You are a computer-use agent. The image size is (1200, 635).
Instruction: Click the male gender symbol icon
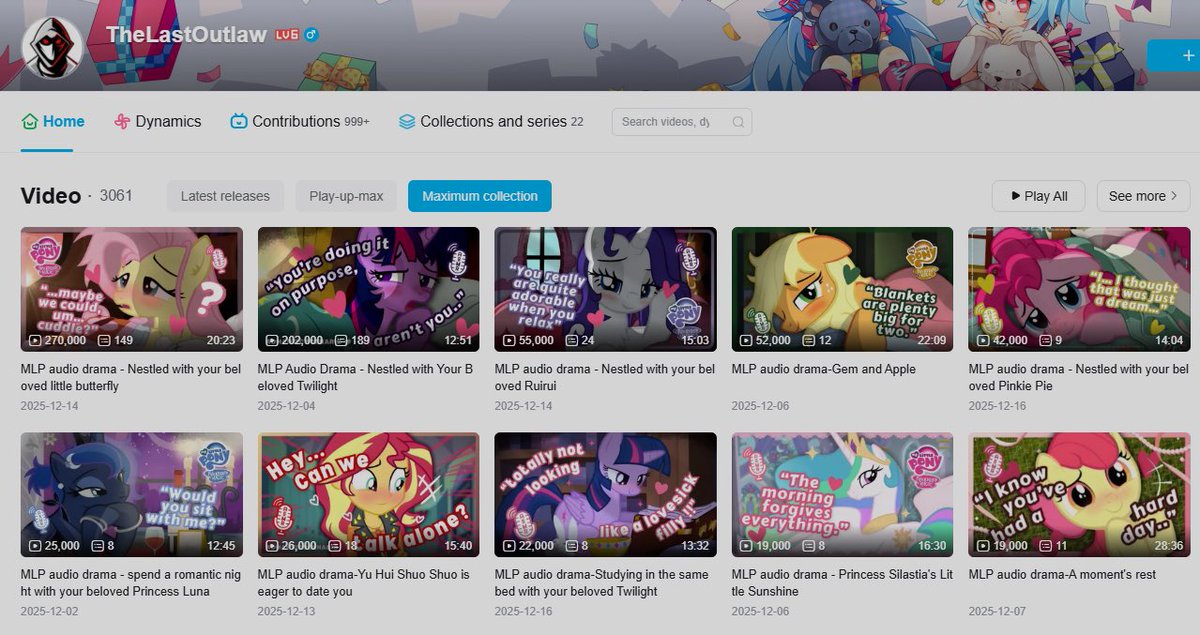tap(311, 35)
